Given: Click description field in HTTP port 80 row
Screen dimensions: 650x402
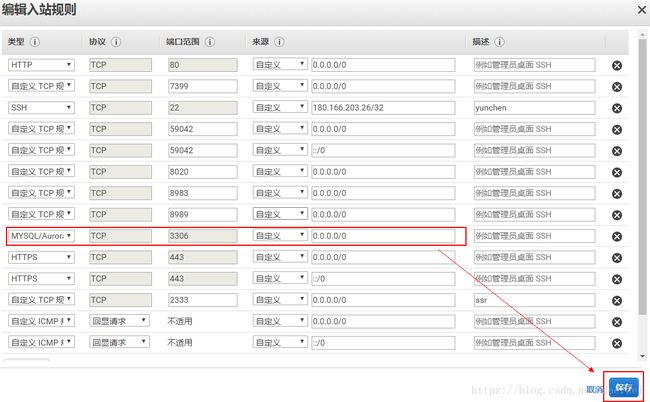Looking at the screenshot, I should click(535, 65).
